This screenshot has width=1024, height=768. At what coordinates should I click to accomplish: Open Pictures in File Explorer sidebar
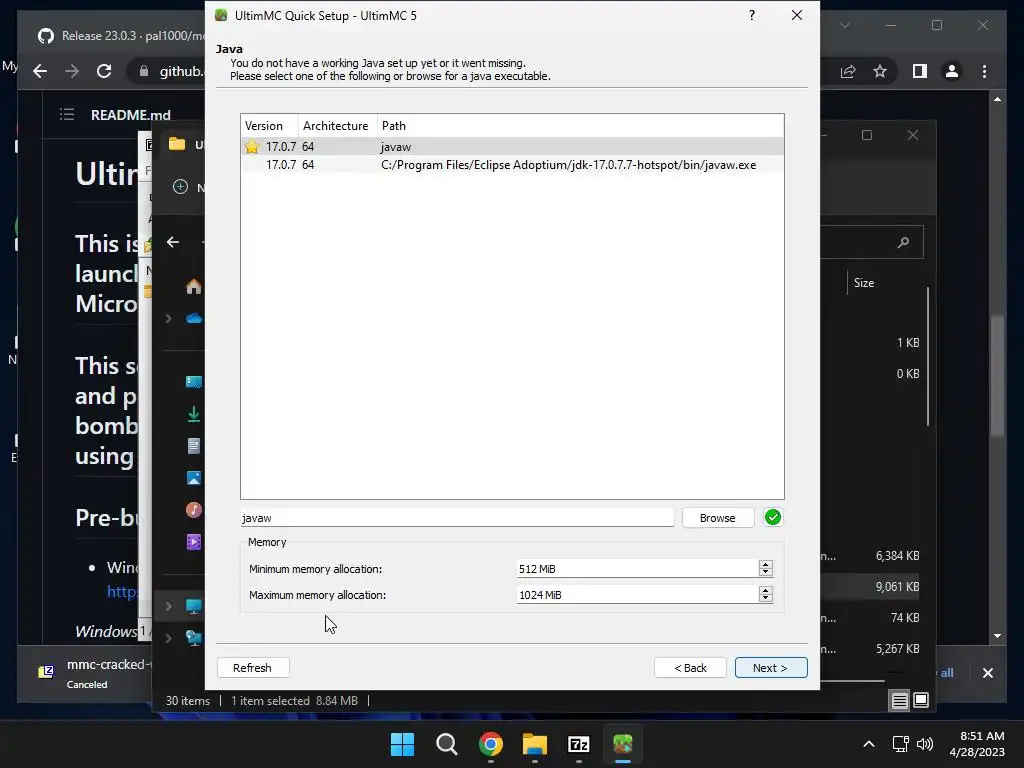(194, 478)
